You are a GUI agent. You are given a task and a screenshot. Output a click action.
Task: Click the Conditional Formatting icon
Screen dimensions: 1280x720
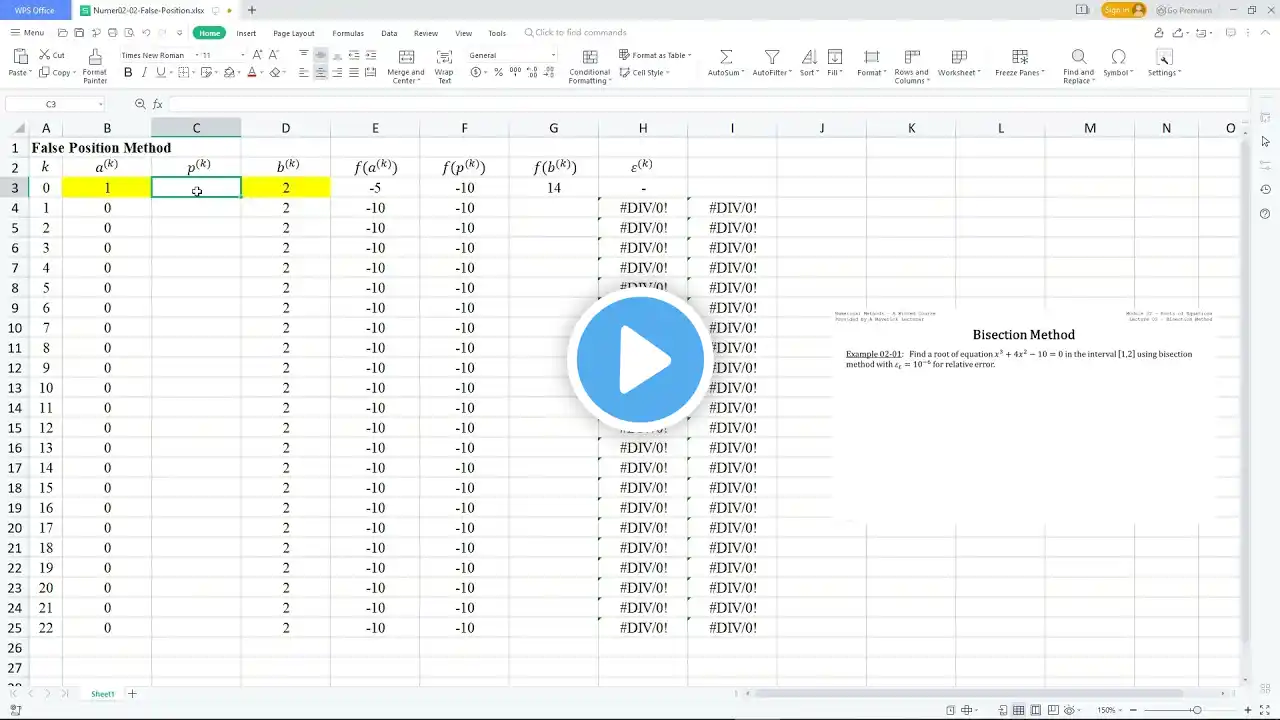pos(590,57)
